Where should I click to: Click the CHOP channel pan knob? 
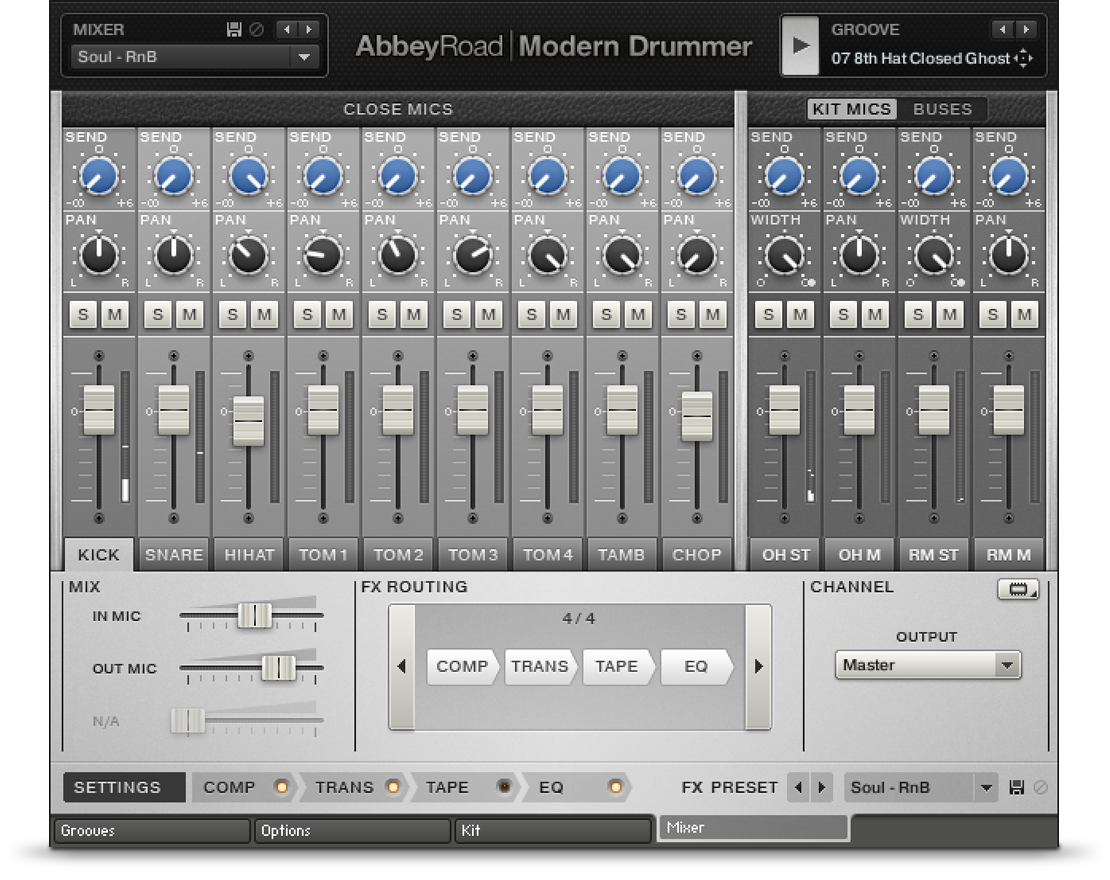[x=697, y=256]
